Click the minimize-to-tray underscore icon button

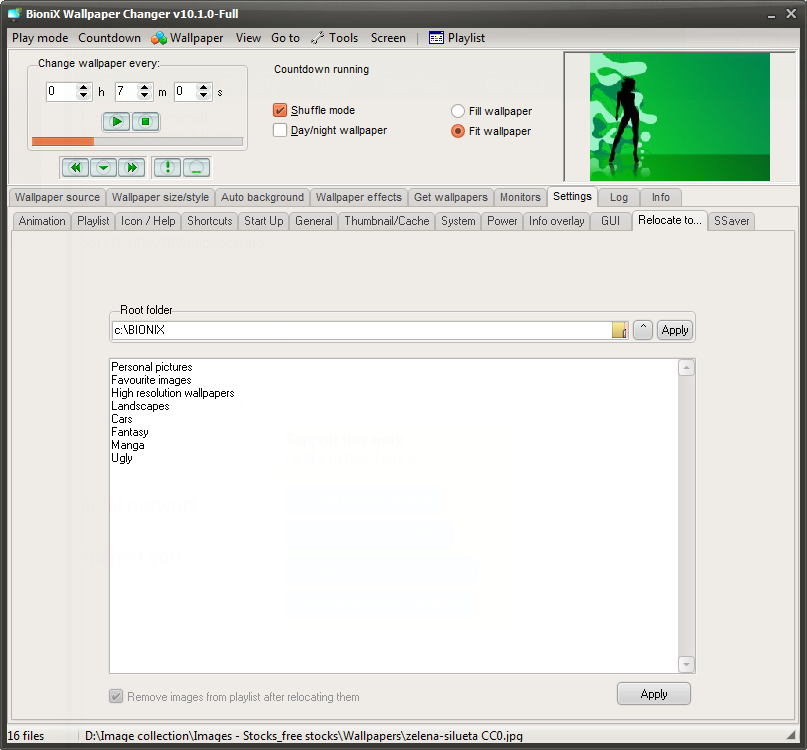[x=196, y=167]
